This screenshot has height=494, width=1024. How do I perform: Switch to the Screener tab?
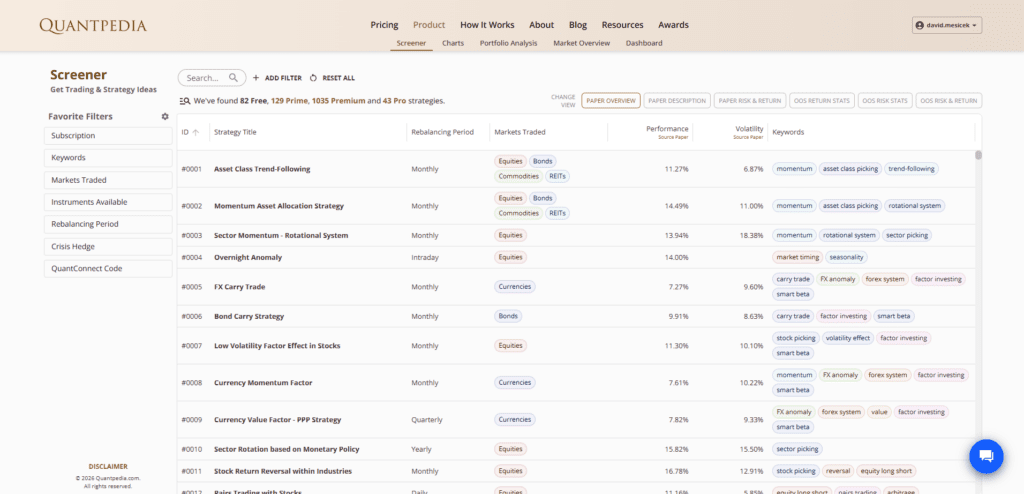point(411,43)
